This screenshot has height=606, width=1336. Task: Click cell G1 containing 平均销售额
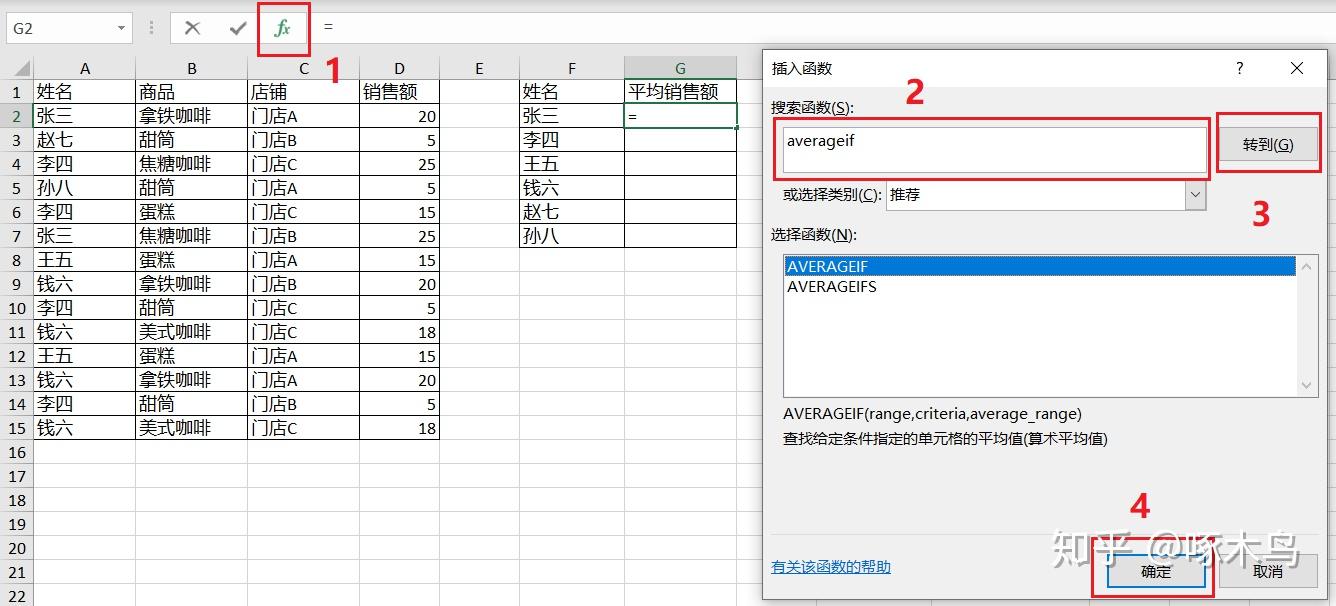[680, 92]
